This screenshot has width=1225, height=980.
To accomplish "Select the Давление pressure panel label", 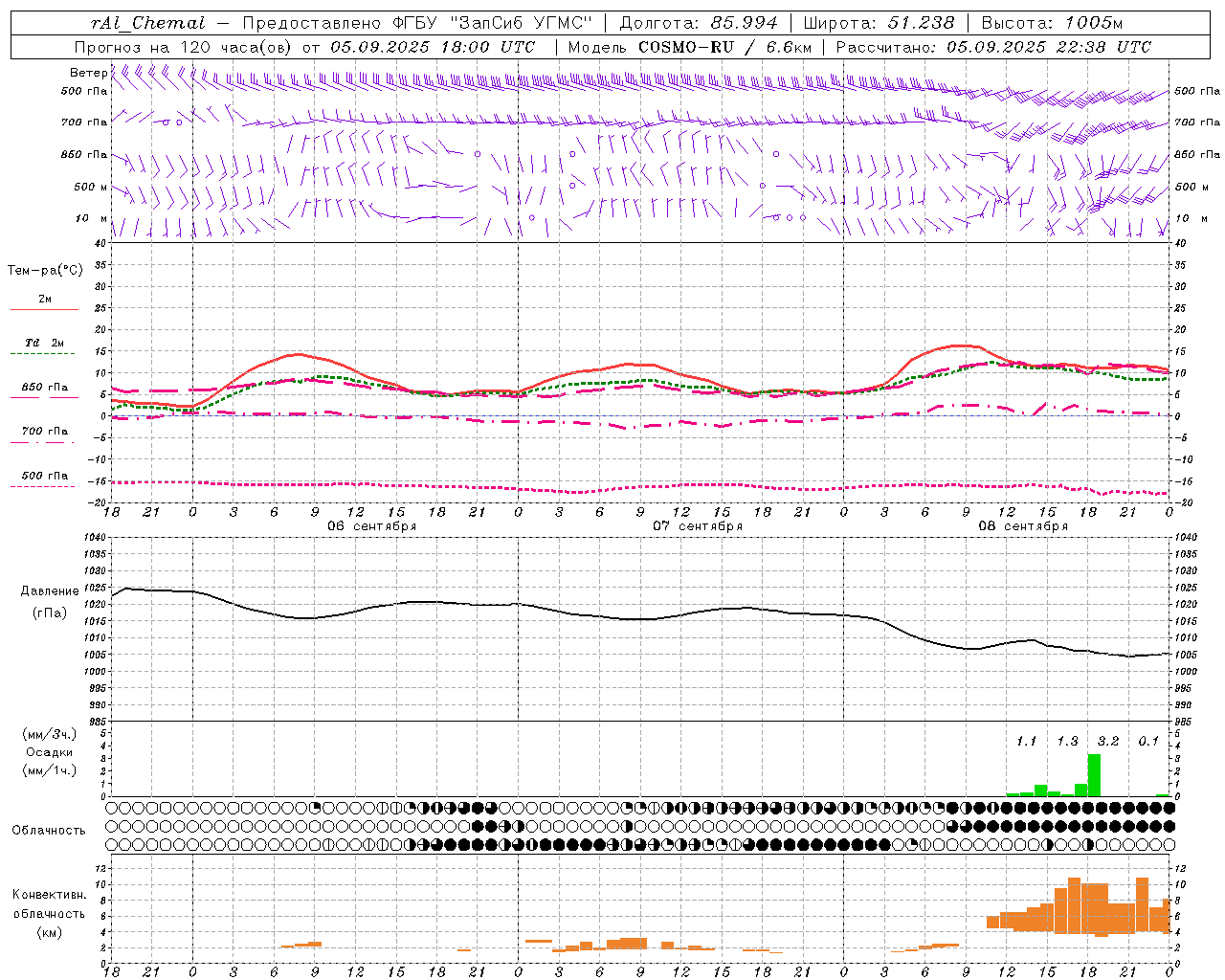I will tap(50, 590).
